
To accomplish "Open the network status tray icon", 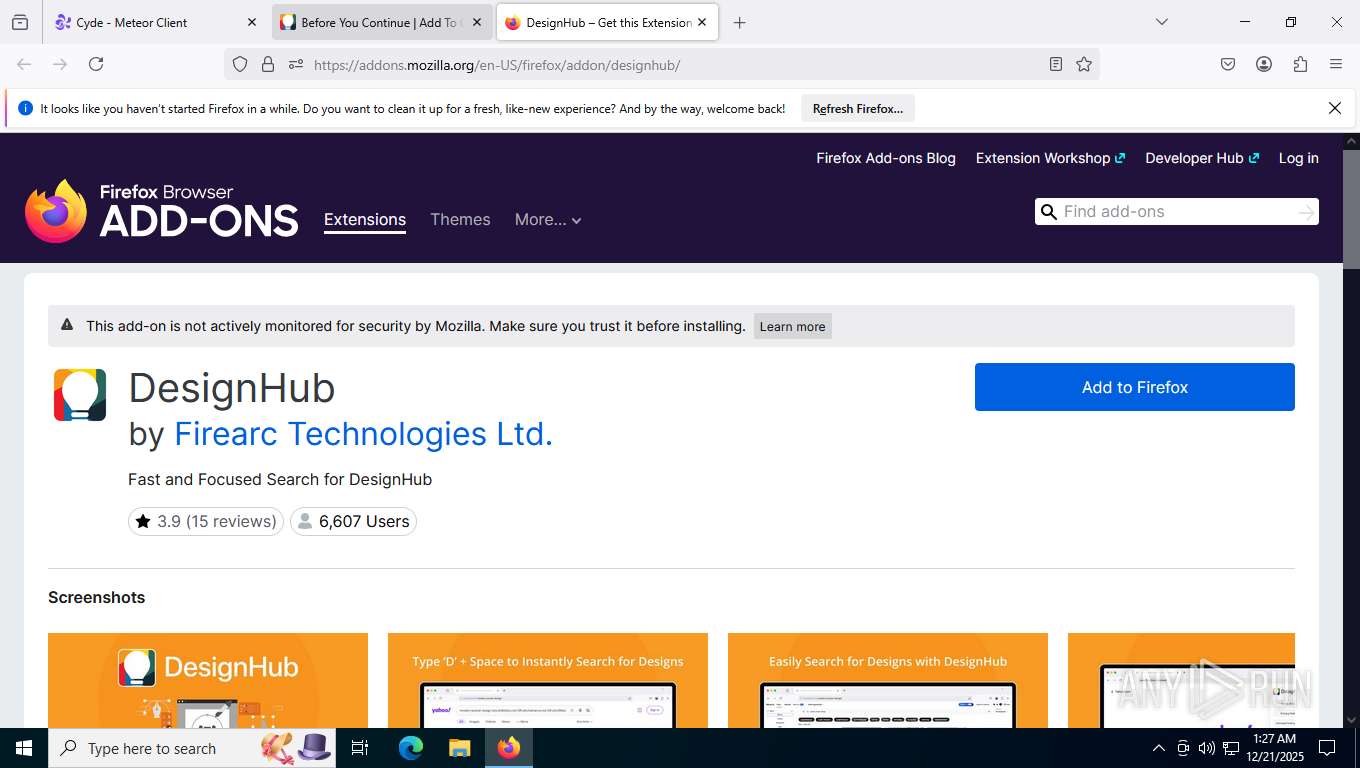I will click(x=1231, y=748).
